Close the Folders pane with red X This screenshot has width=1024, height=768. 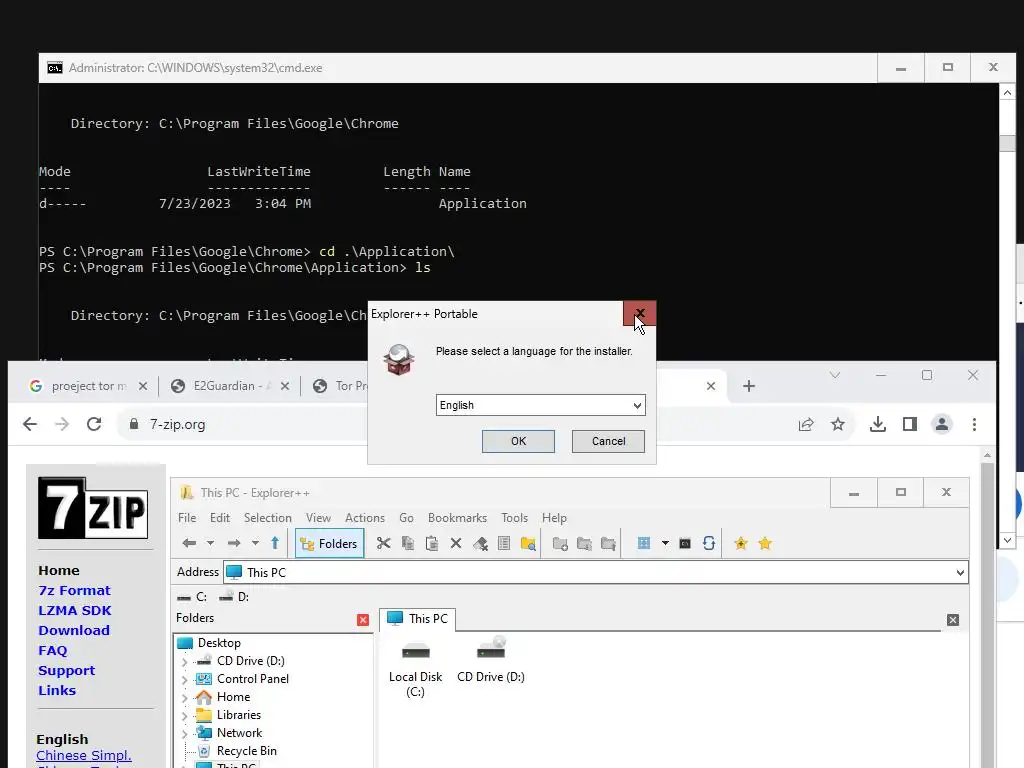coord(363,620)
